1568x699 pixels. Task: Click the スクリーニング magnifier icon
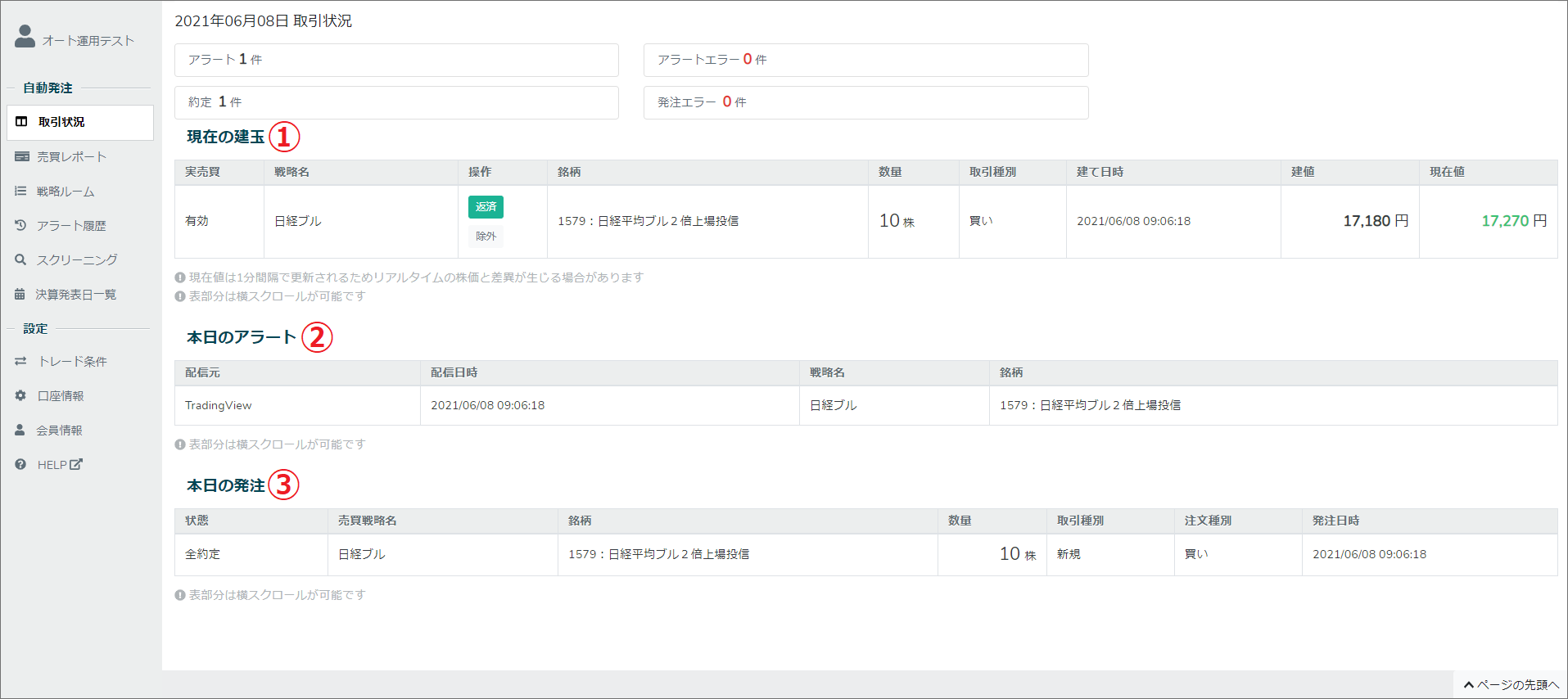tap(20, 259)
